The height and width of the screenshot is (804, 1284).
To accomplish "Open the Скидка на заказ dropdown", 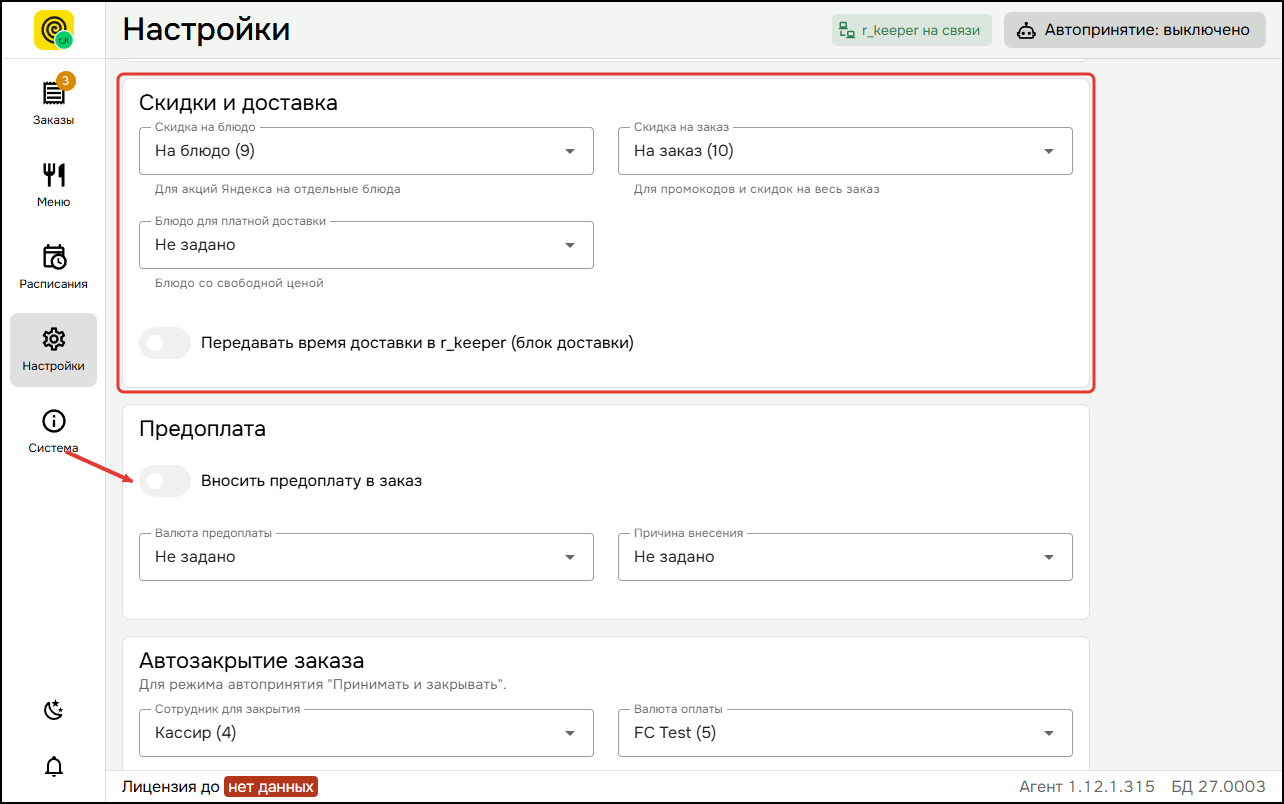I will click(845, 151).
